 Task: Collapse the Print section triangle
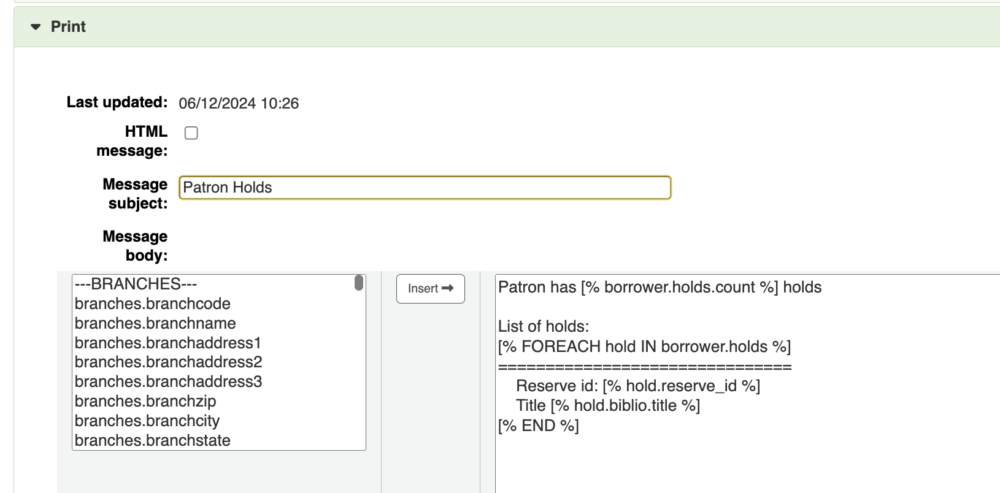pos(37,27)
